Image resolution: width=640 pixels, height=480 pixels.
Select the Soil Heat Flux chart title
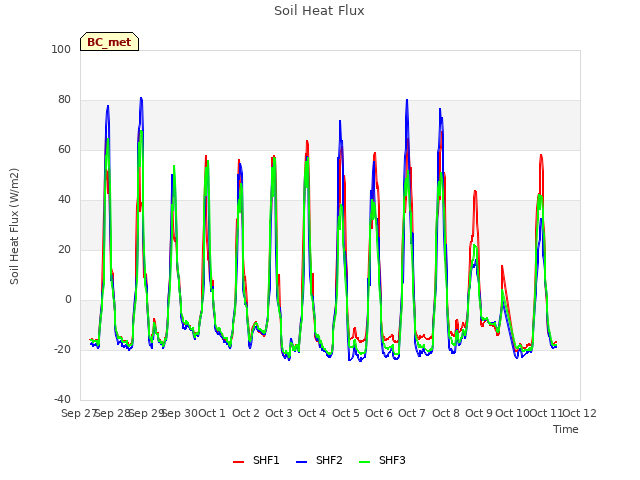coord(319,11)
